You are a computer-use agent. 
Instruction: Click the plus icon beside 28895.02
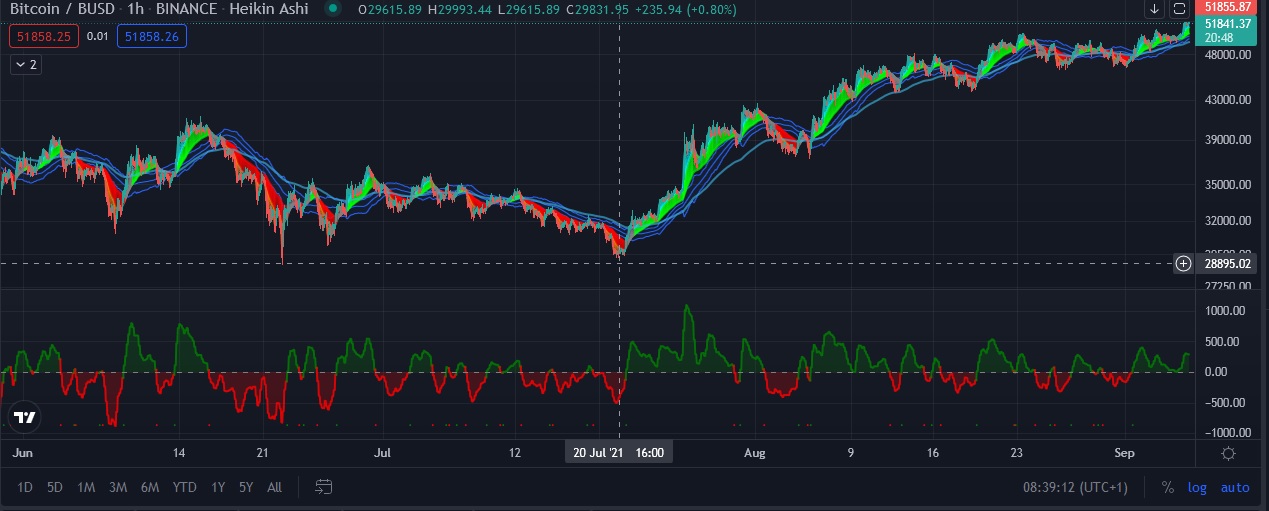(1184, 263)
